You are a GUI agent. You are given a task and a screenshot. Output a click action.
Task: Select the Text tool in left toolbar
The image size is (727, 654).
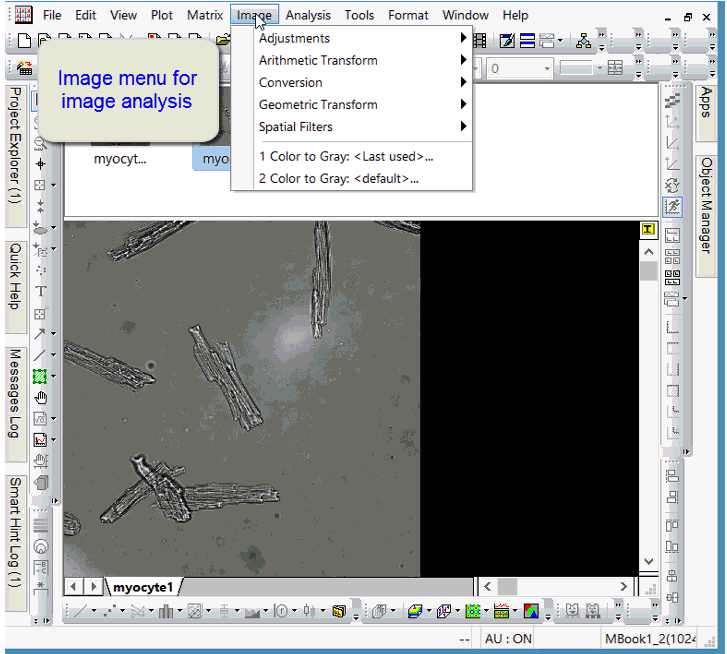point(41,291)
